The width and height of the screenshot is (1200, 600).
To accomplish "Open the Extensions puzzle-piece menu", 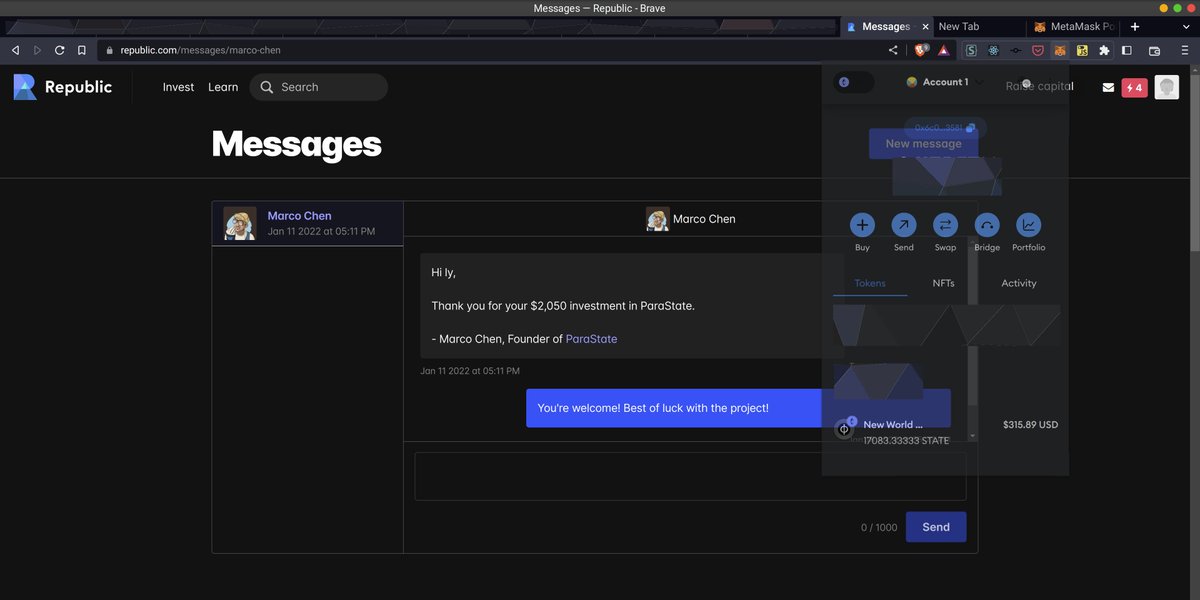I will [1104, 50].
